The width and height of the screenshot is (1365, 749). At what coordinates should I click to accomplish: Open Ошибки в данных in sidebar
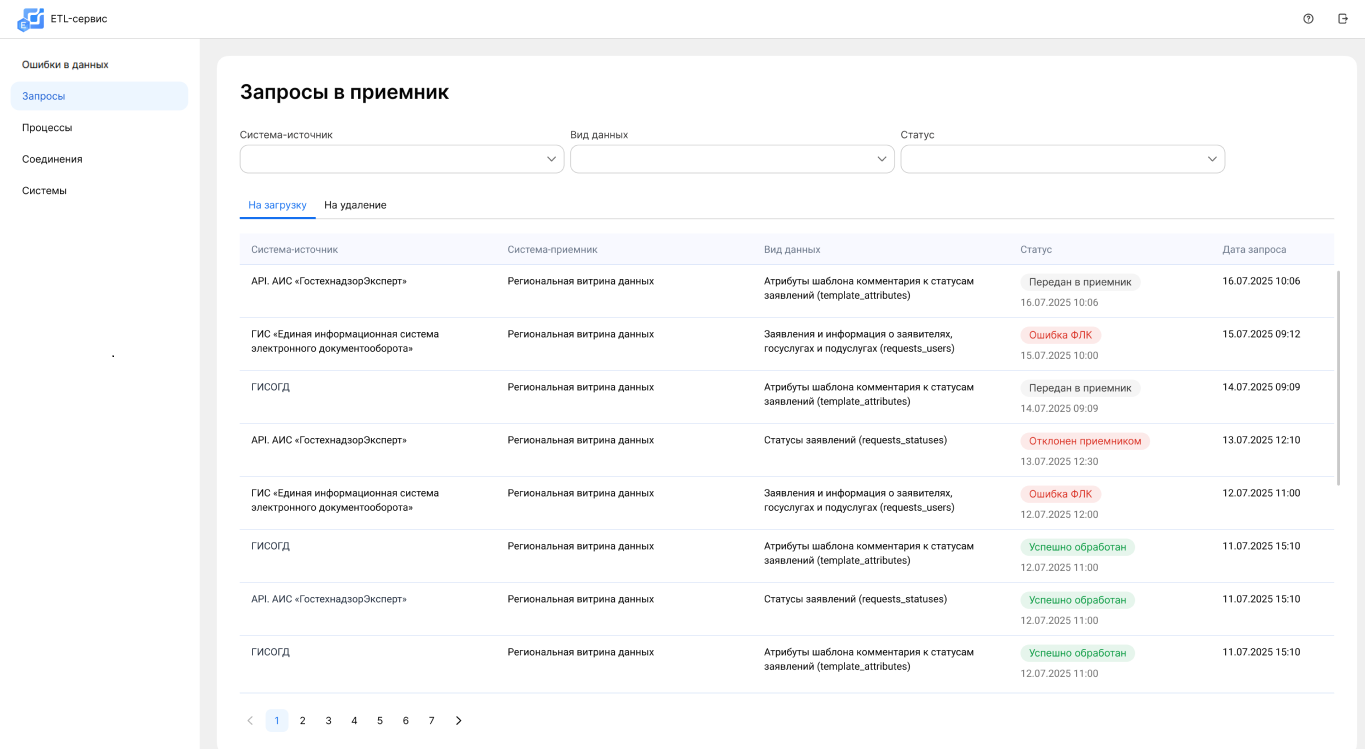click(65, 65)
